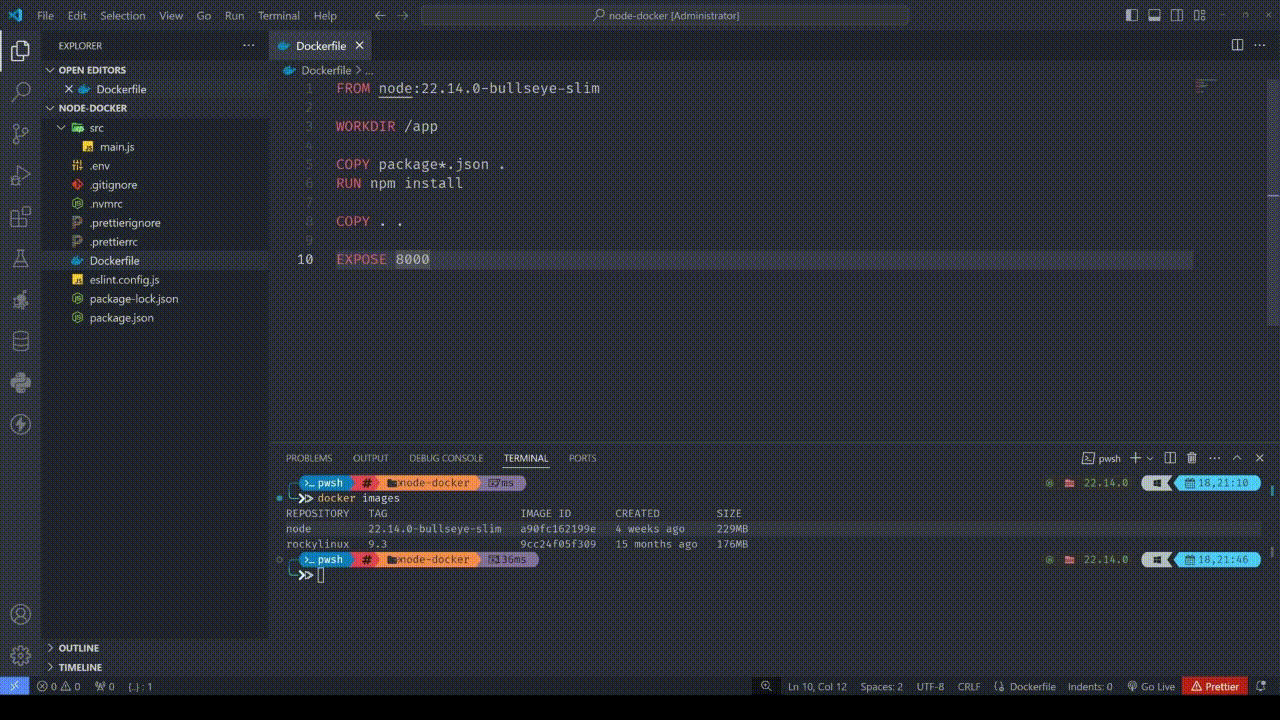Click the Split Editor Right icon
Screen dimensions: 1280x720
[x=1237, y=45]
